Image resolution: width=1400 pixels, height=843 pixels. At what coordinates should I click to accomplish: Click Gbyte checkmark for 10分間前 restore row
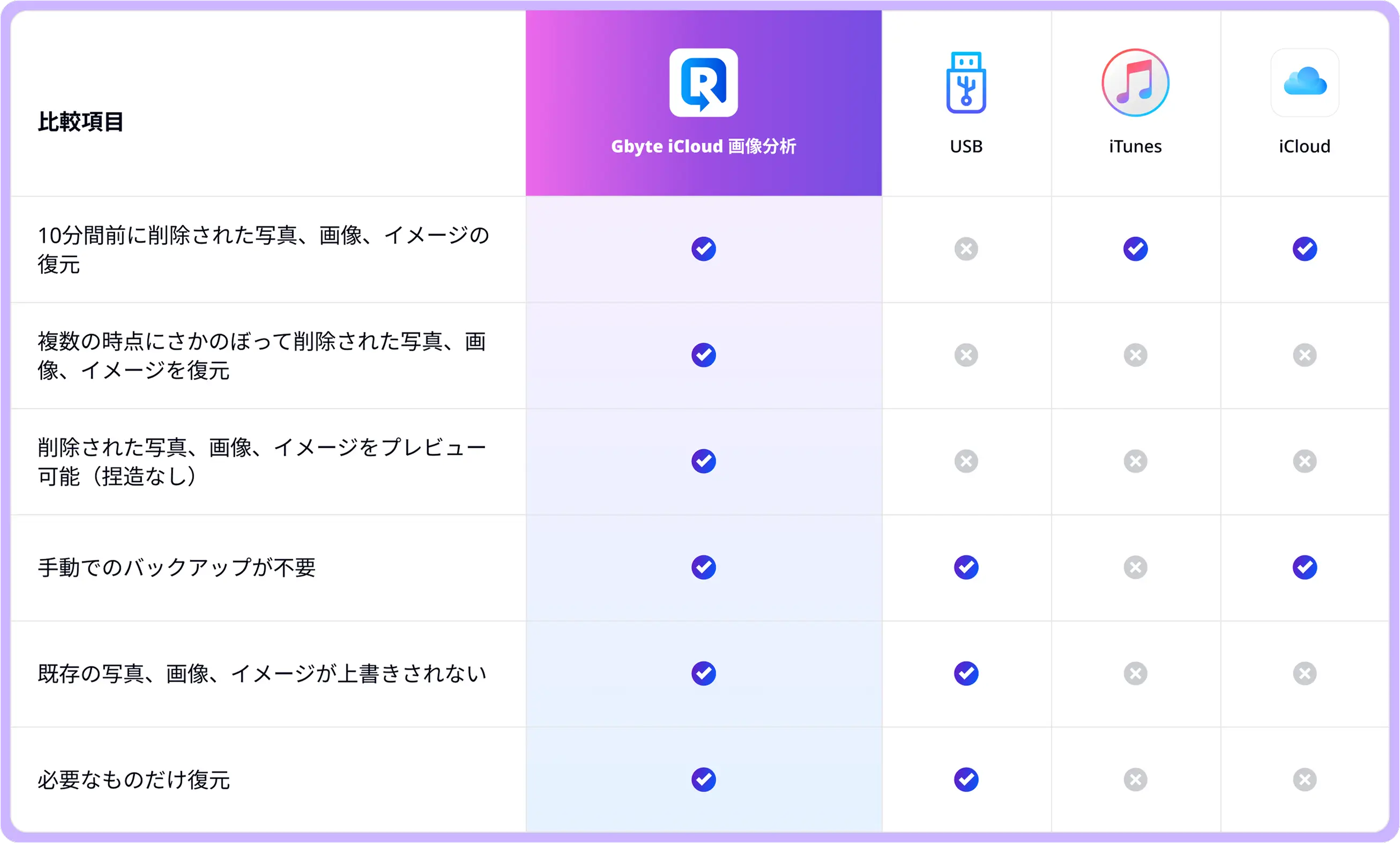[x=703, y=249]
